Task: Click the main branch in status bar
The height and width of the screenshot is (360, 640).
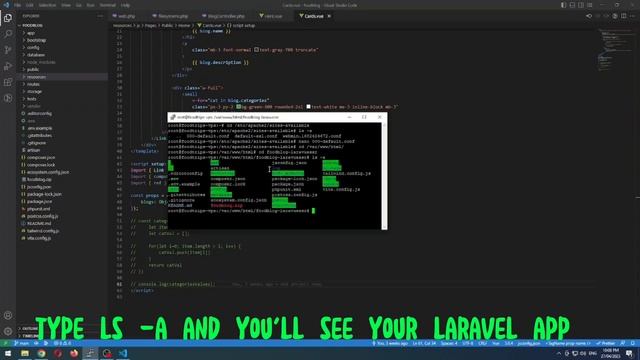Action: click(x=22, y=343)
